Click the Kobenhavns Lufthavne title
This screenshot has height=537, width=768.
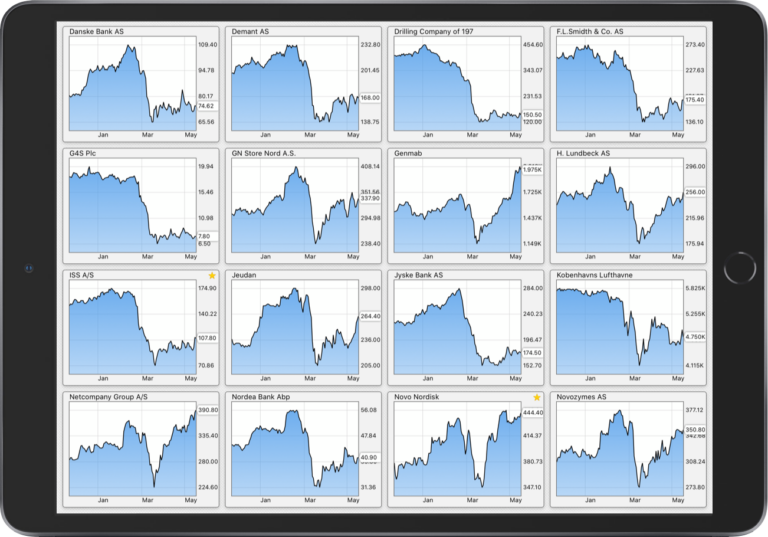[x=595, y=275]
